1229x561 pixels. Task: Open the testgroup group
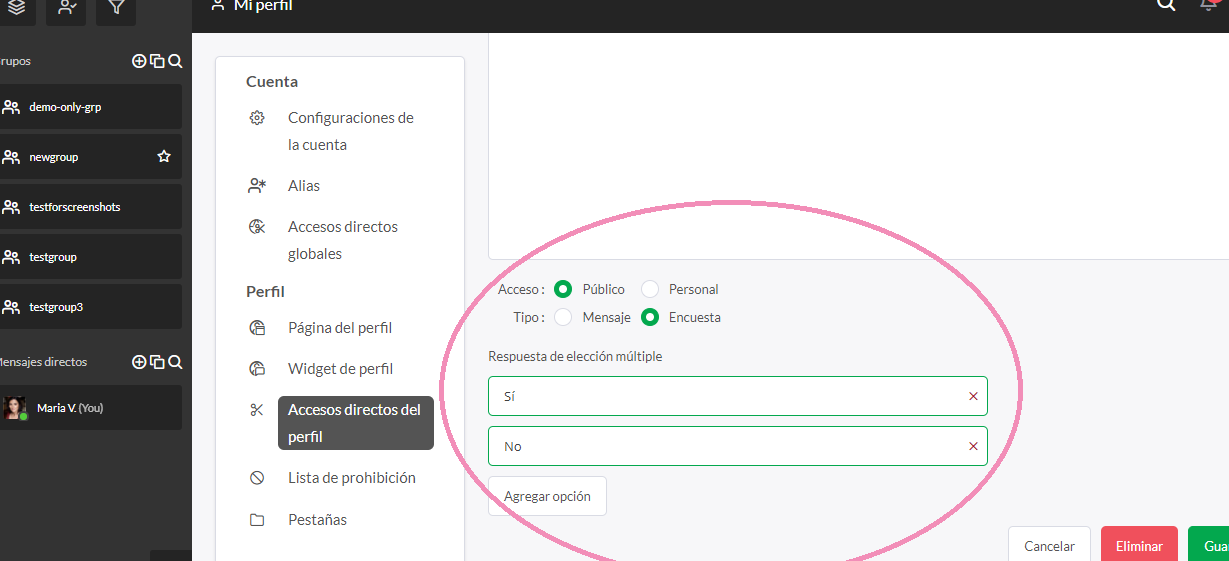90,257
